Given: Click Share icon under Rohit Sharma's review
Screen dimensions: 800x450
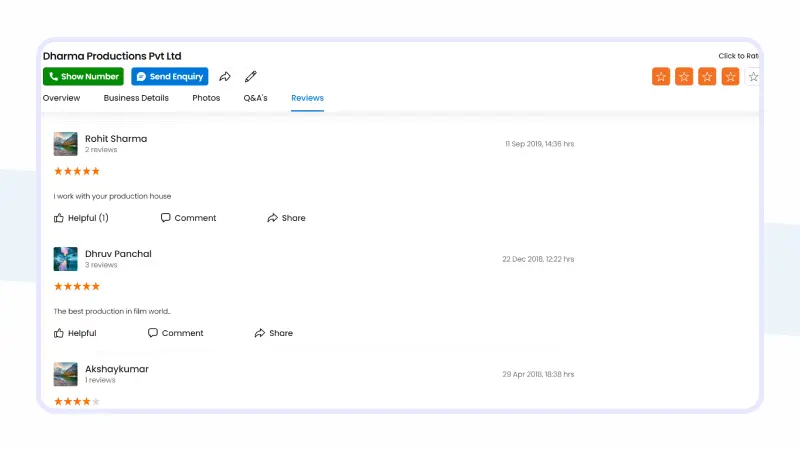Looking at the screenshot, I should point(272,218).
